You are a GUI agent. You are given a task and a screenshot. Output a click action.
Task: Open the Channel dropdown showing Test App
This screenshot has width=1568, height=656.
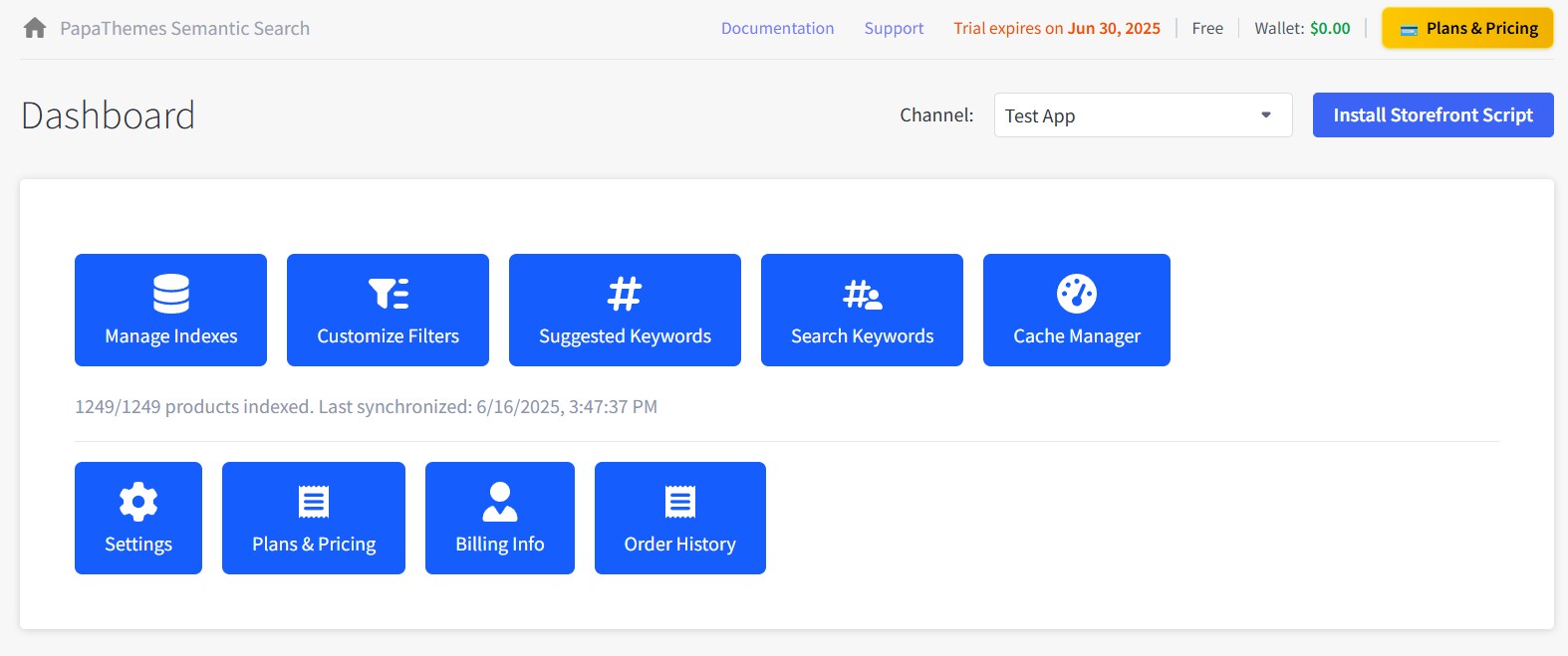pyautogui.click(x=1143, y=115)
